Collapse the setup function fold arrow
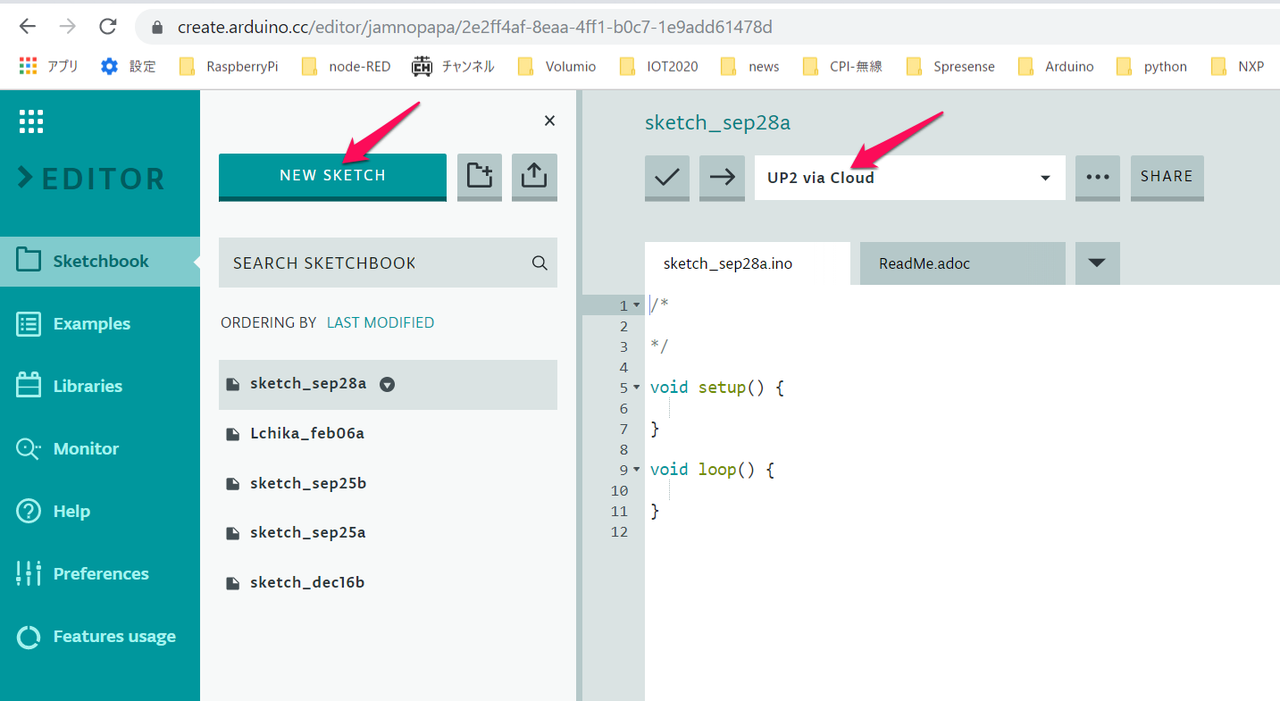The width and height of the screenshot is (1280, 701). coord(637,387)
